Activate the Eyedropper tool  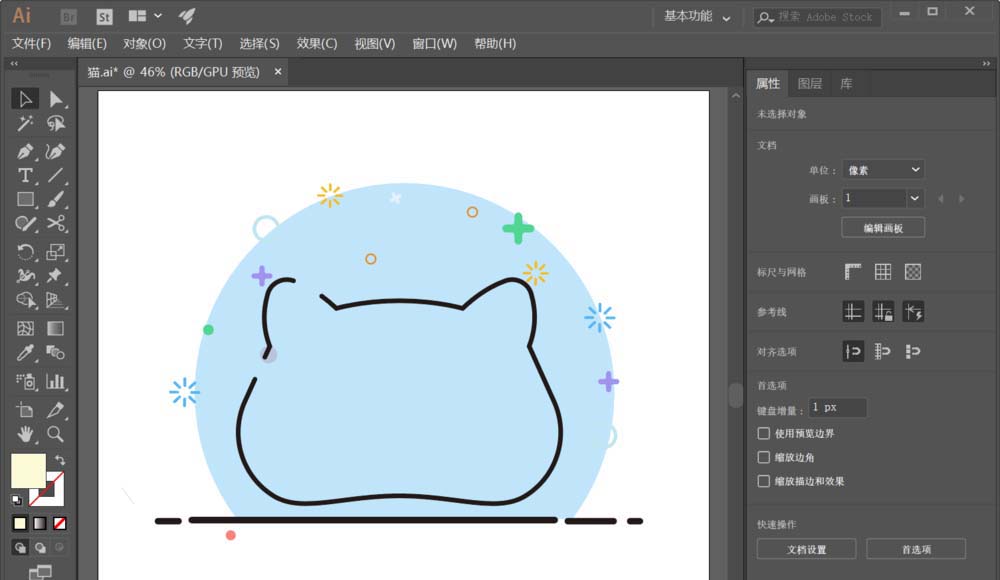25,353
